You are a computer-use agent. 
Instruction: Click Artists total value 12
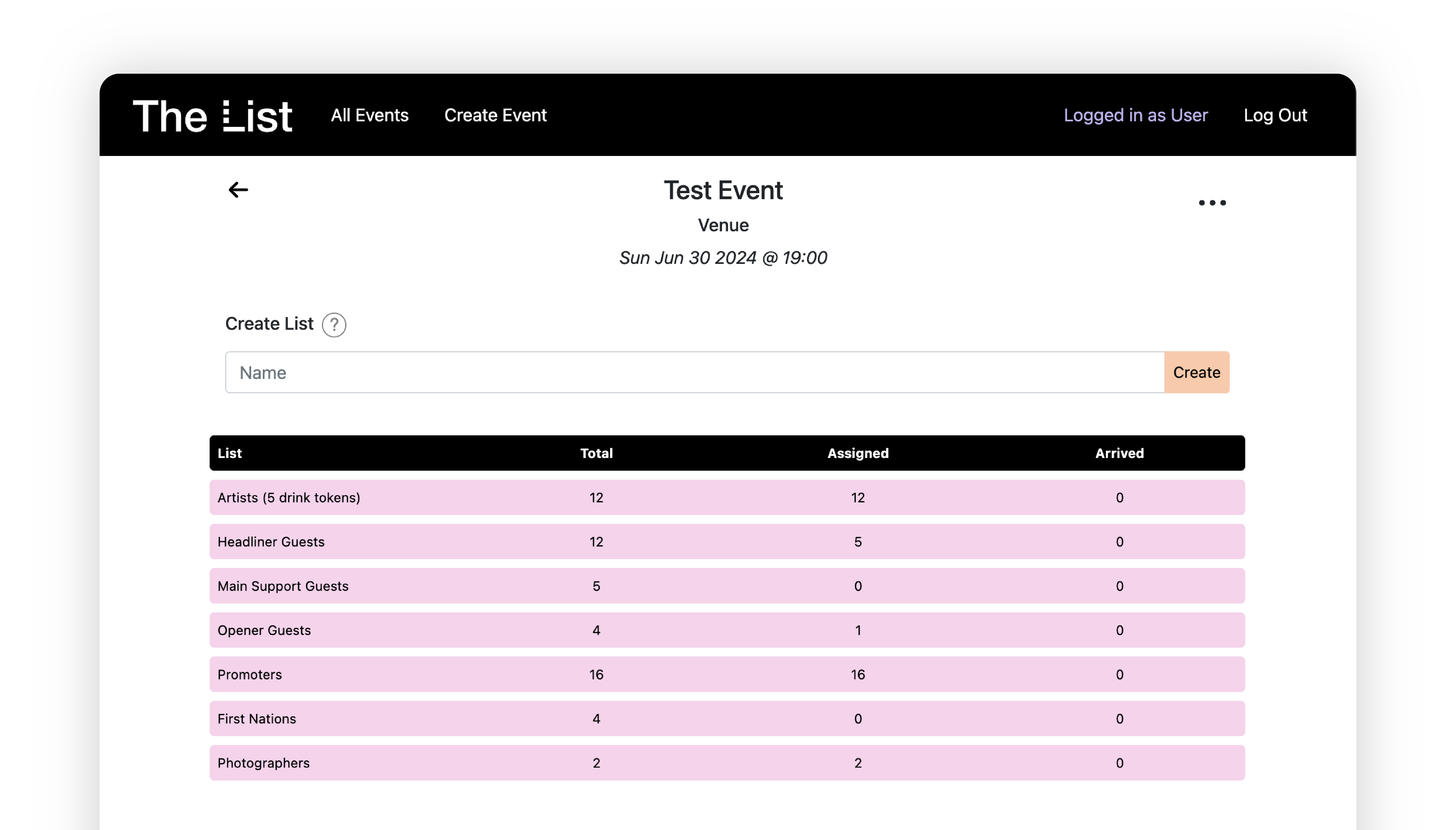click(x=596, y=498)
